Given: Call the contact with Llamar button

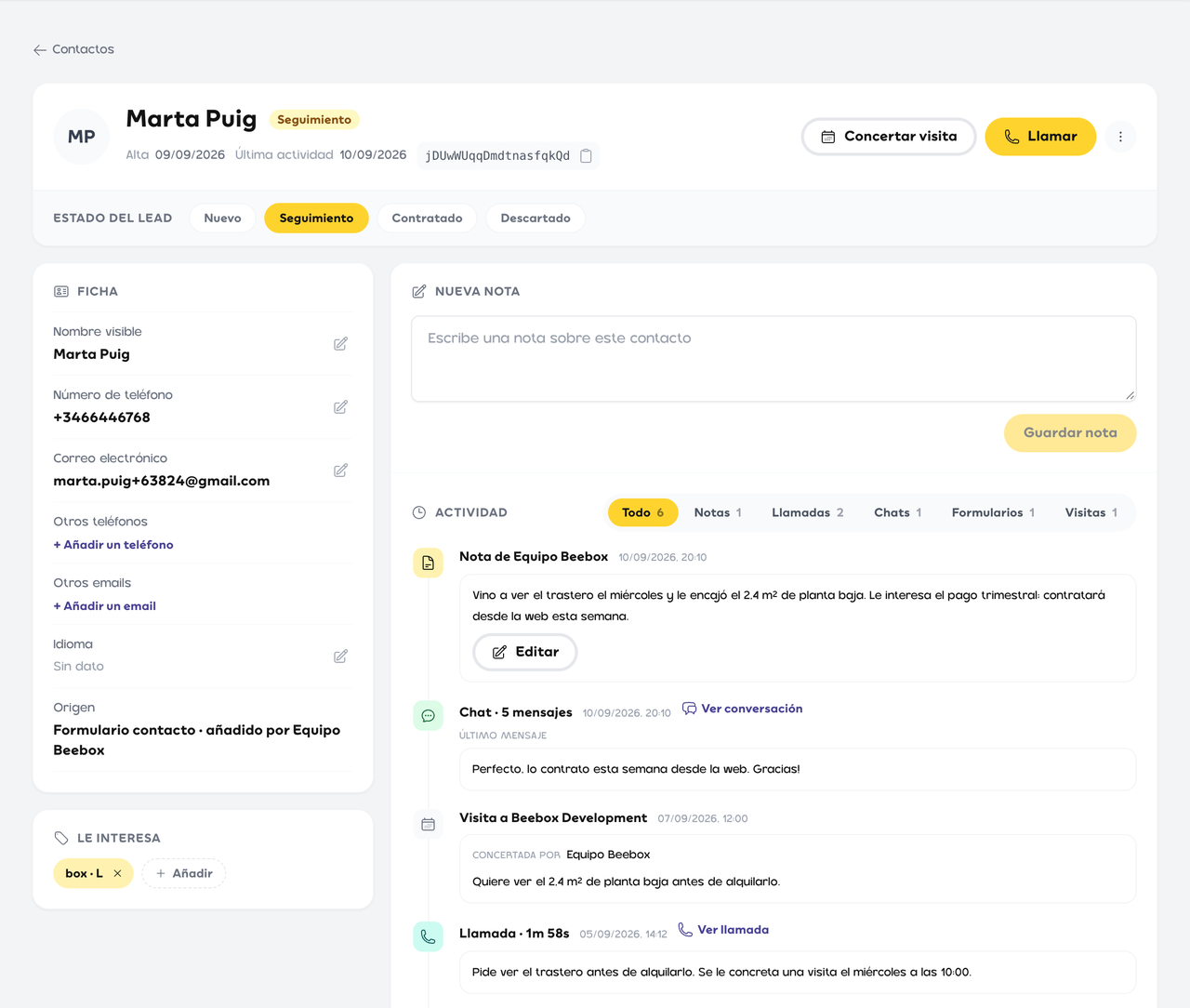Looking at the screenshot, I should 1040,137.
